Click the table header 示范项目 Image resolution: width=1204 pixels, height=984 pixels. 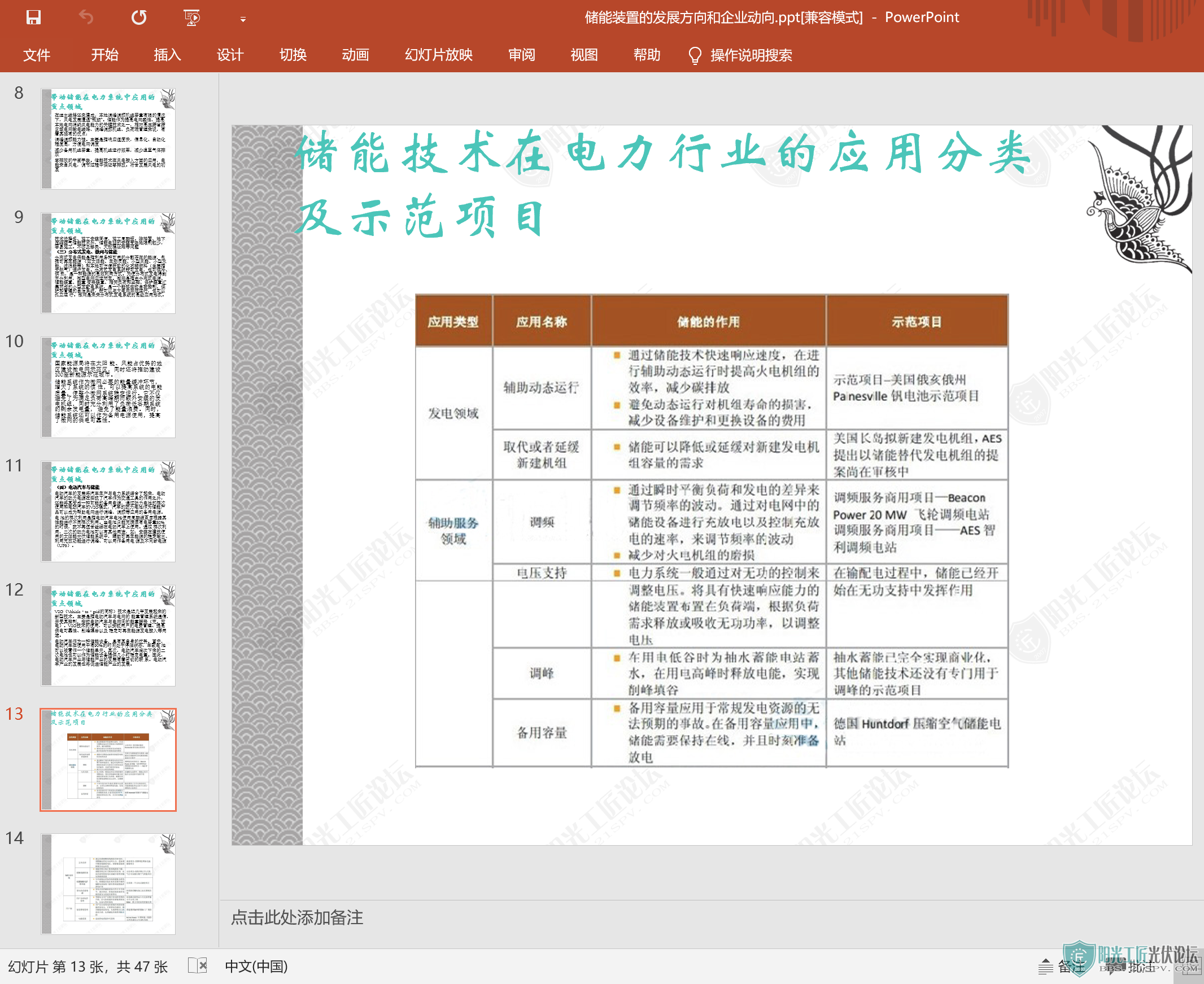click(917, 321)
